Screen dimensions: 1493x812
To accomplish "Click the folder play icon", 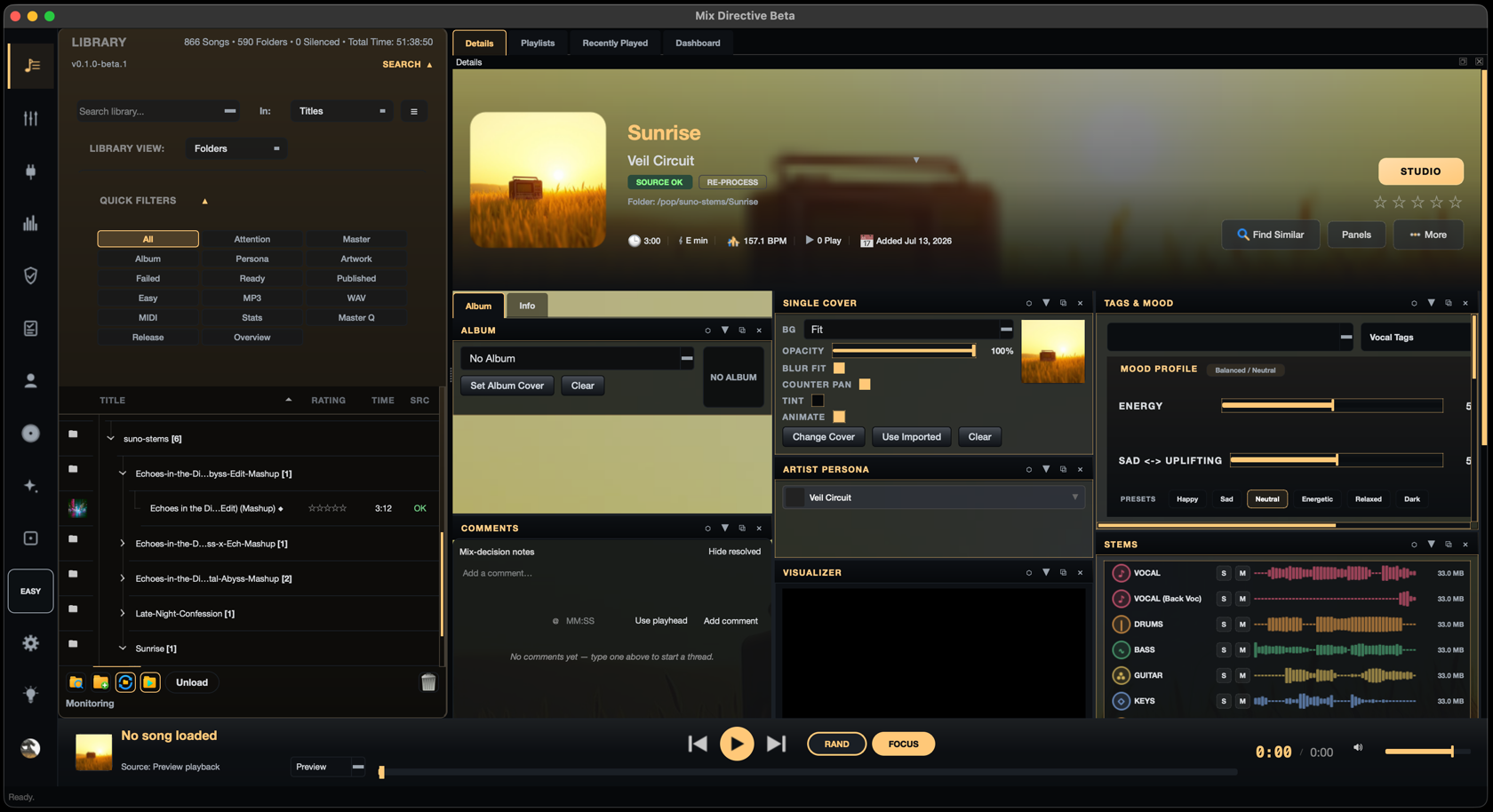I will (150, 682).
